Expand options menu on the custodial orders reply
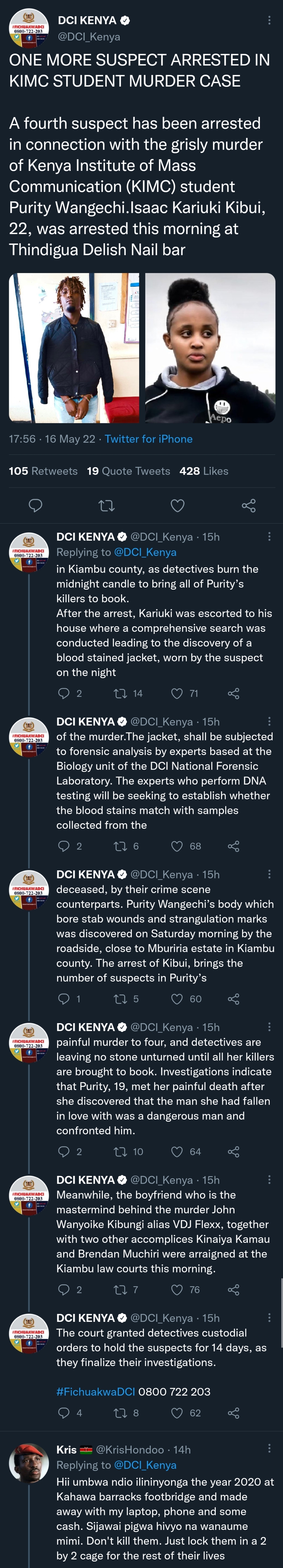 pyautogui.click(x=269, y=1317)
